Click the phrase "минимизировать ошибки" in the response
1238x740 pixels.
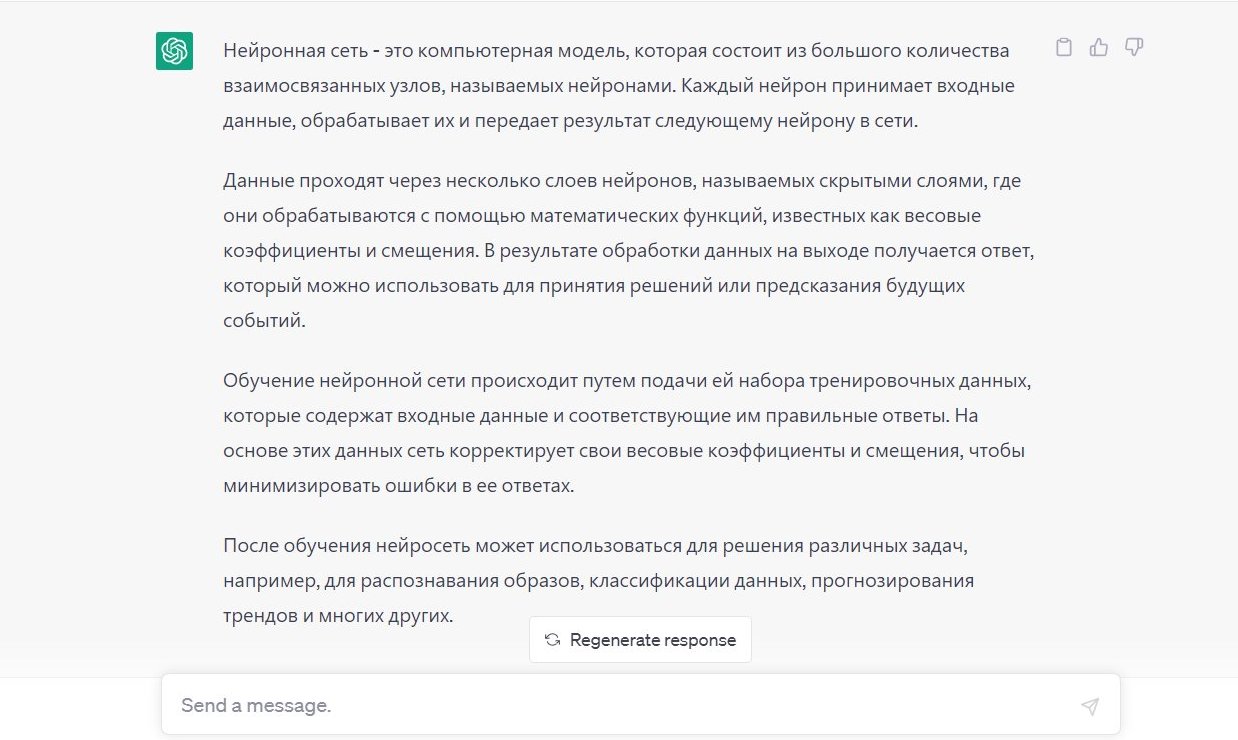(x=317, y=486)
